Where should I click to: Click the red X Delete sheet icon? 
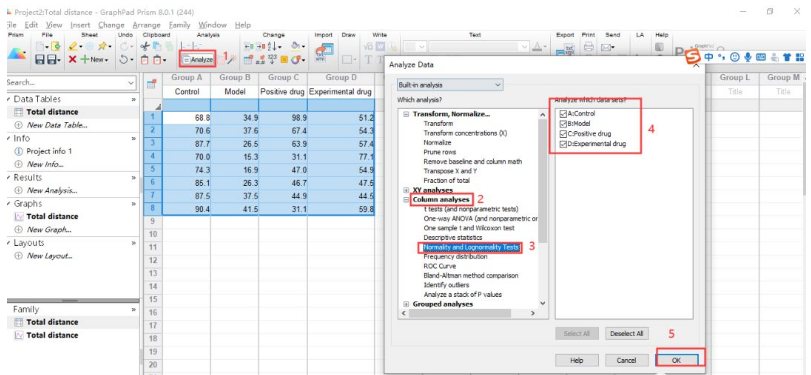click(72, 60)
